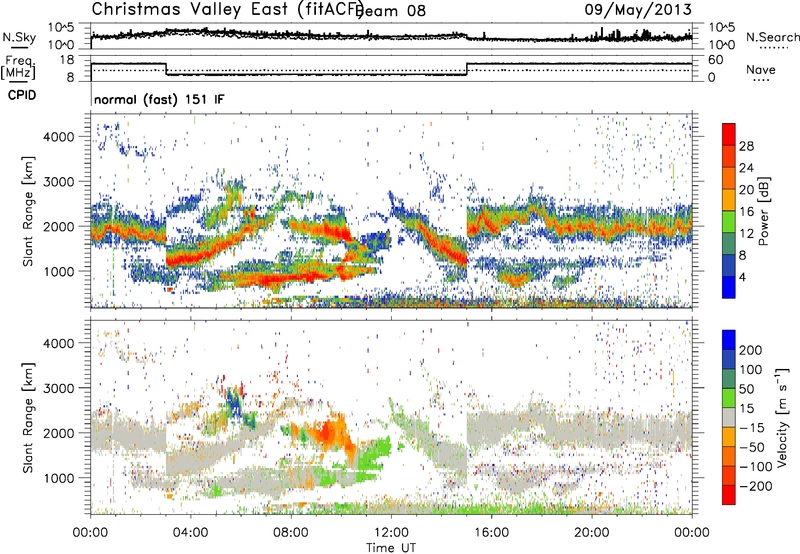The width and height of the screenshot is (800, 554).
Task: Click the "CPID" row label
Action: [22, 95]
